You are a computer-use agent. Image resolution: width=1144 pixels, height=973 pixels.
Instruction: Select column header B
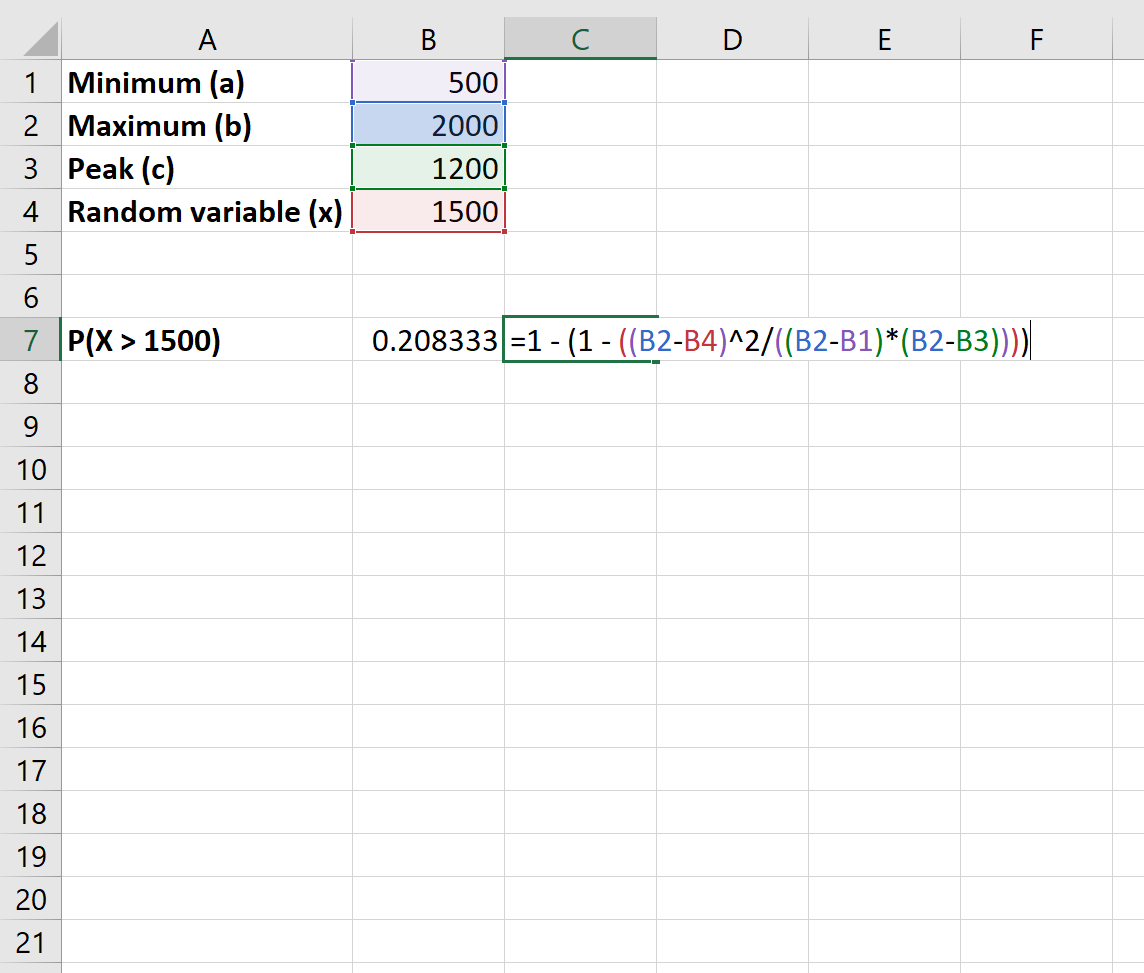(428, 39)
